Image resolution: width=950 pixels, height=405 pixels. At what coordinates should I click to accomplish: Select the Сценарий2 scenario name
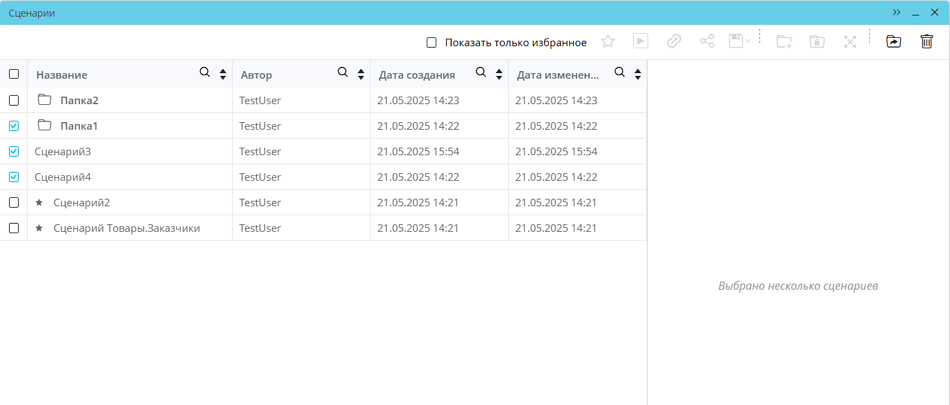click(81, 203)
